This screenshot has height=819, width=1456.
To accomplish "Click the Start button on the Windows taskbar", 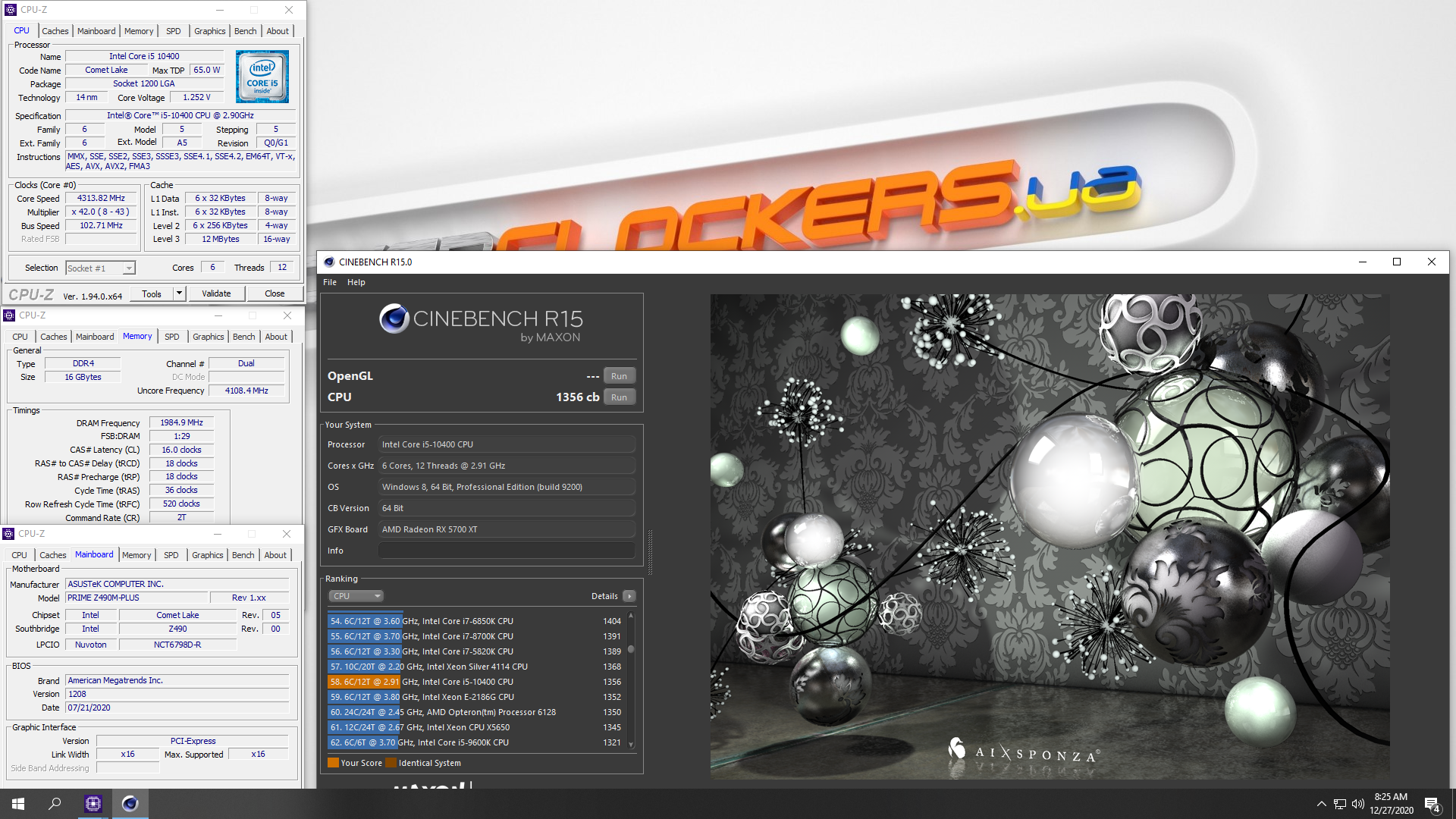I will pyautogui.click(x=18, y=804).
